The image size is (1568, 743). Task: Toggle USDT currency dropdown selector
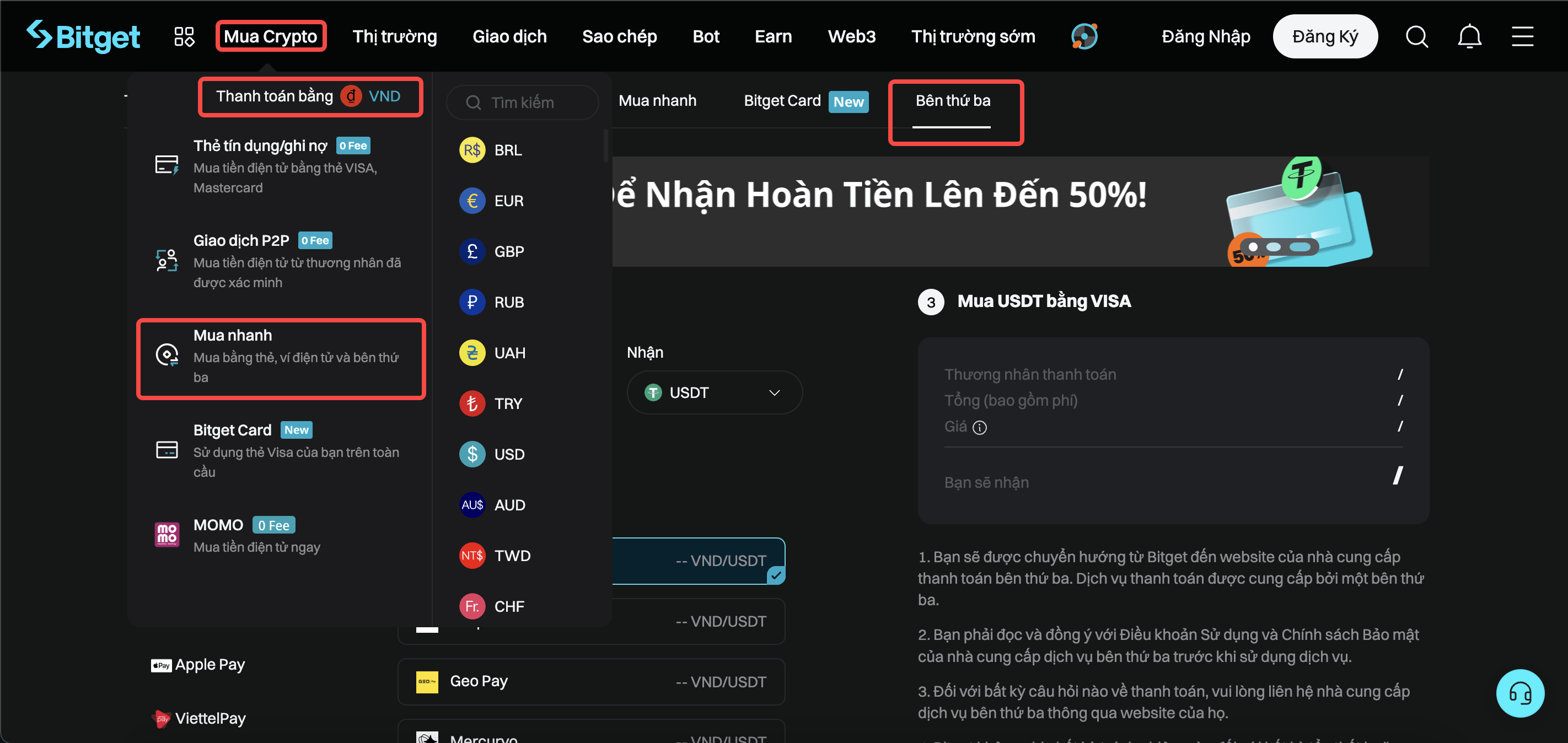(713, 392)
